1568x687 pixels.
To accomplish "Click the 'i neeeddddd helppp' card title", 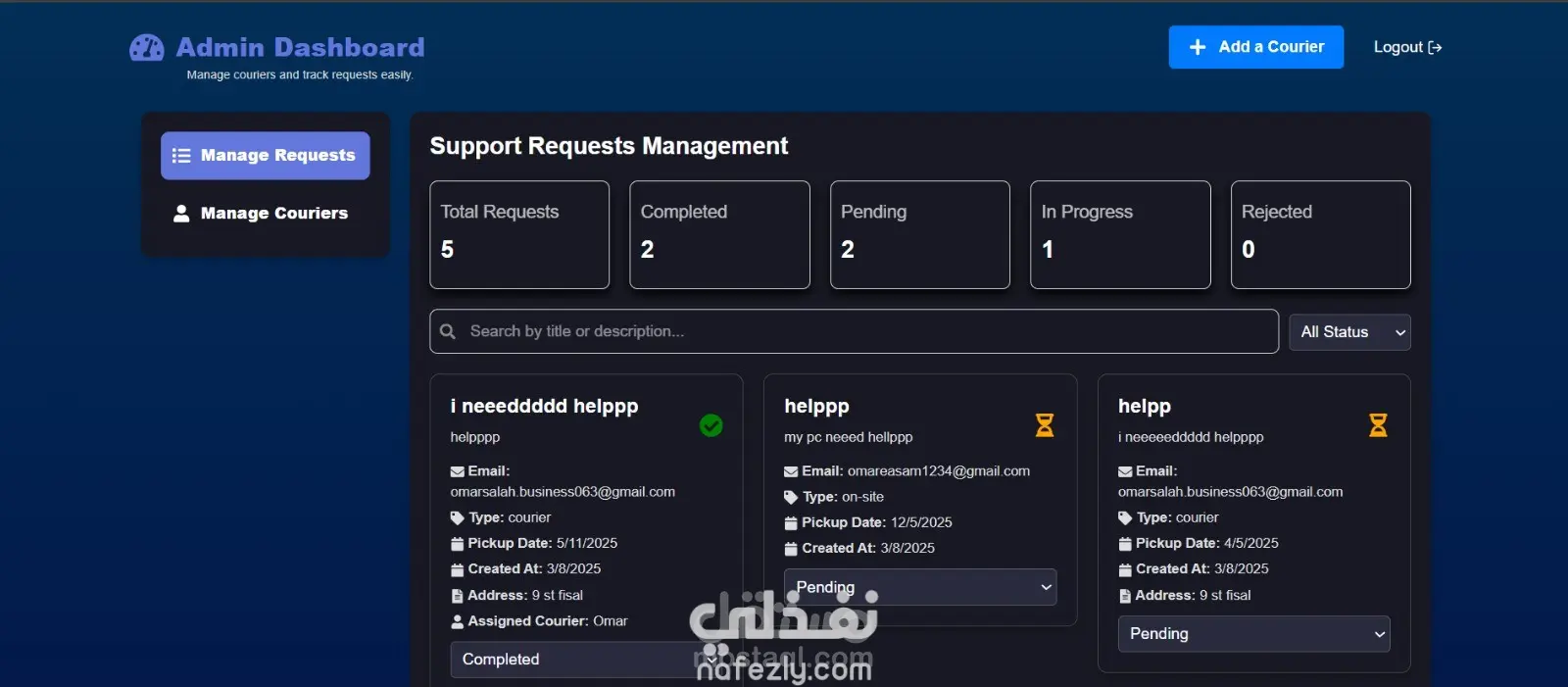I will pyautogui.click(x=544, y=406).
